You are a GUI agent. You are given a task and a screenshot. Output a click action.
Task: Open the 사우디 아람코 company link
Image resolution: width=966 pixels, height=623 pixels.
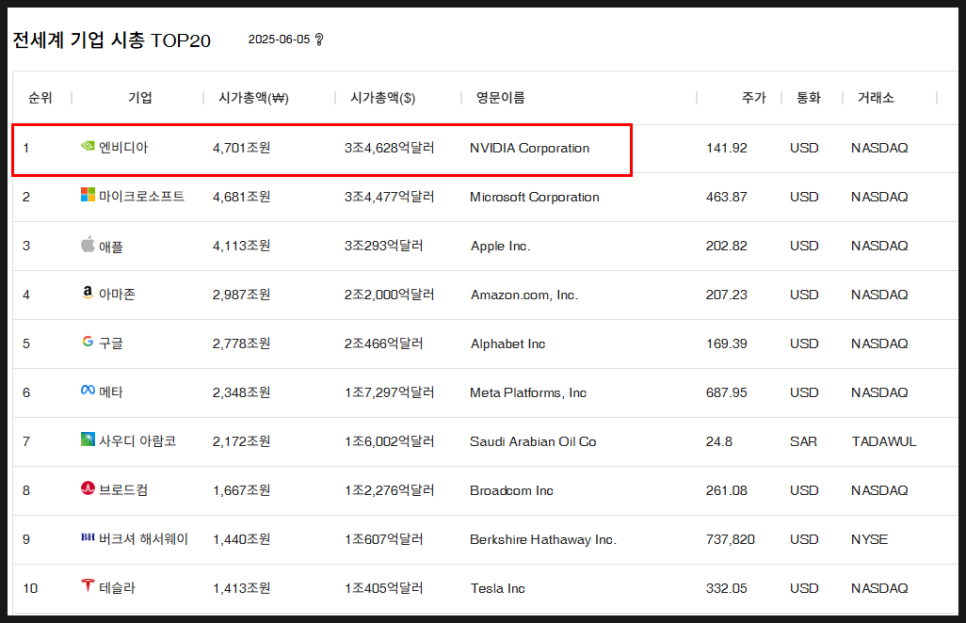click(137, 441)
